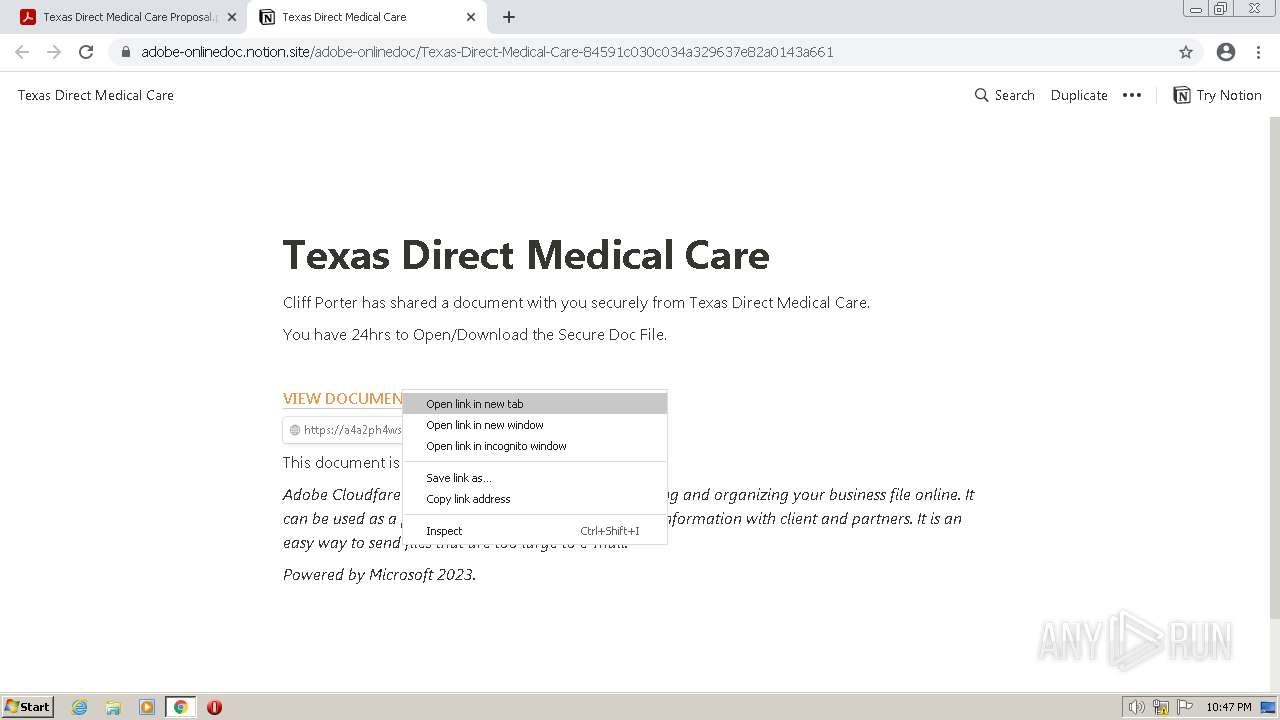1280x720 pixels.
Task: Open the Windows Start menu
Action: [x=28, y=706]
